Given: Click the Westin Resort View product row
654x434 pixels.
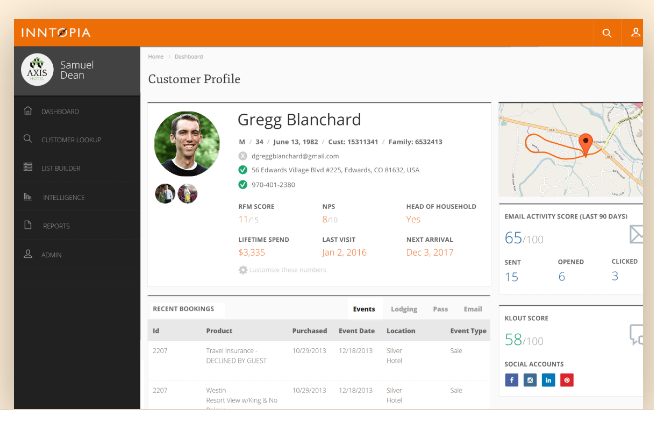Looking at the screenshot, I should pos(319,395).
